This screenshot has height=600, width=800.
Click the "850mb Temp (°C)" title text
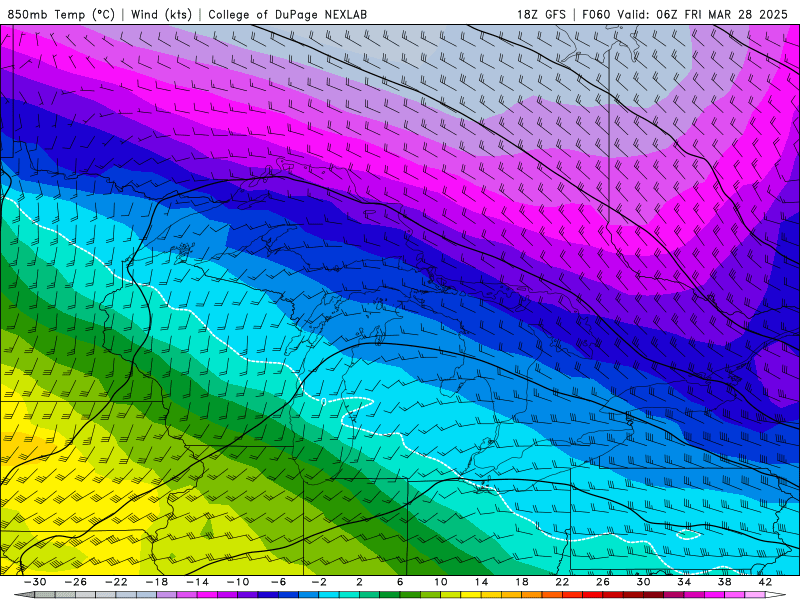point(61,14)
